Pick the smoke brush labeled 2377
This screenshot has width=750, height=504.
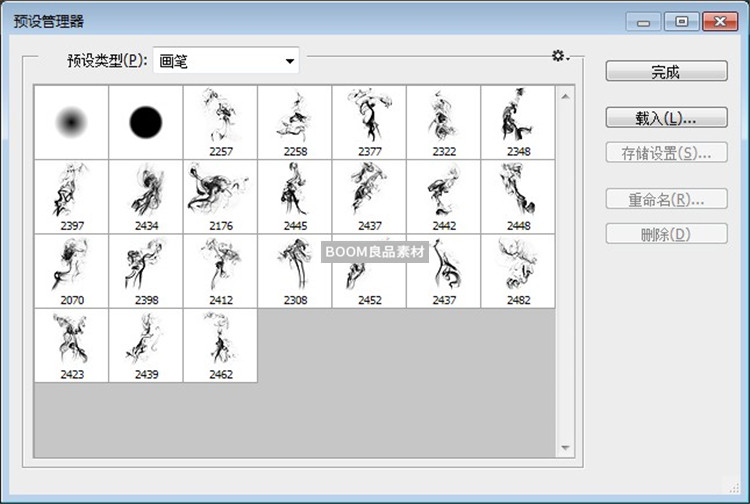point(369,120)
